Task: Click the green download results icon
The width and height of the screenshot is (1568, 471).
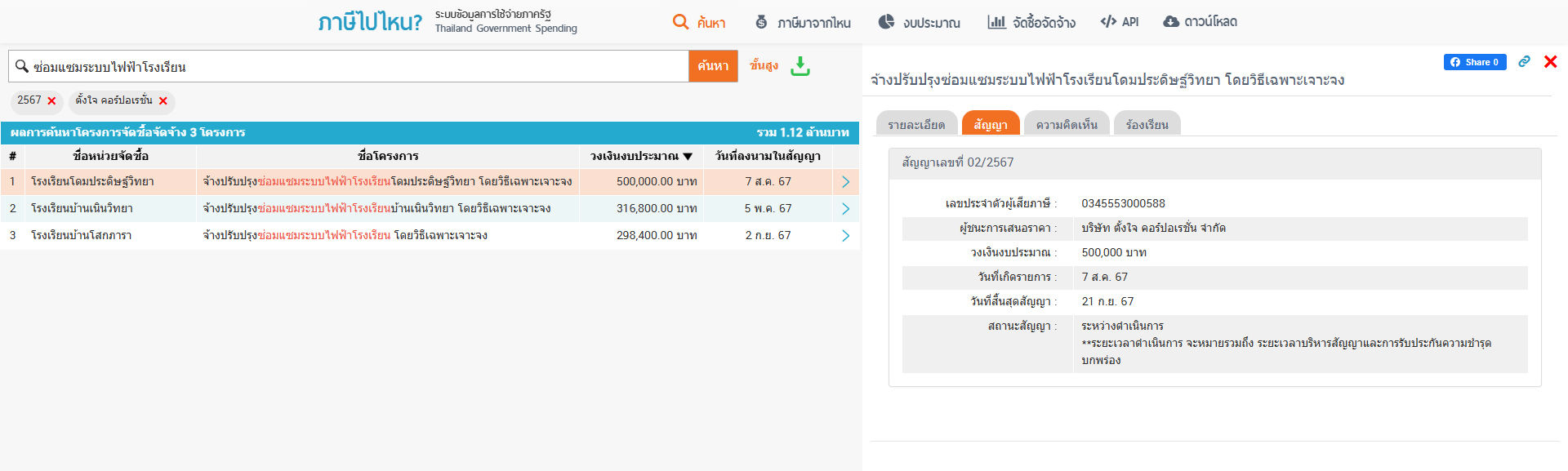Action: click(x=800, y=66)
